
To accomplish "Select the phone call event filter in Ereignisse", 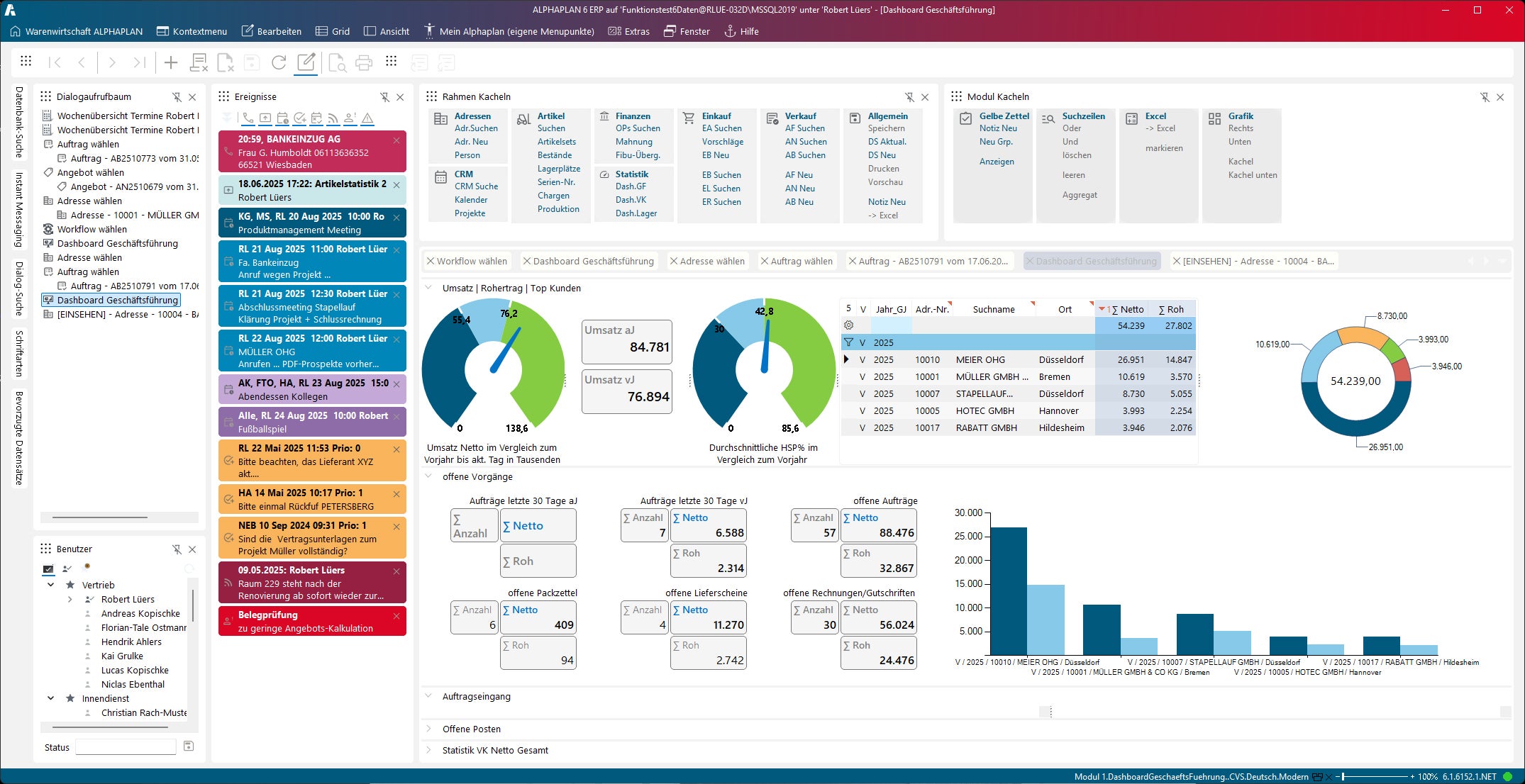I will (249, 118).
